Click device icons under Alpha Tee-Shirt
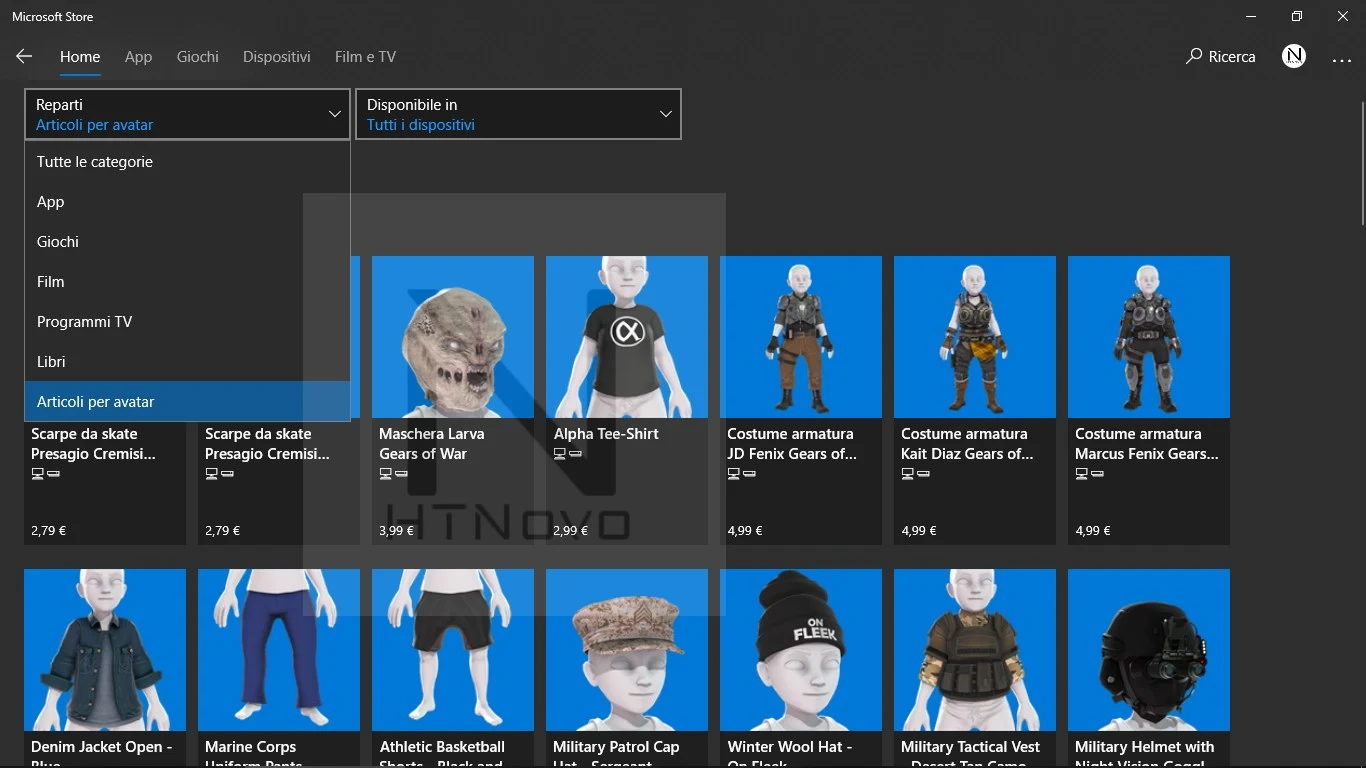This screenshot has width=1366, height=768. pos(568,454)
